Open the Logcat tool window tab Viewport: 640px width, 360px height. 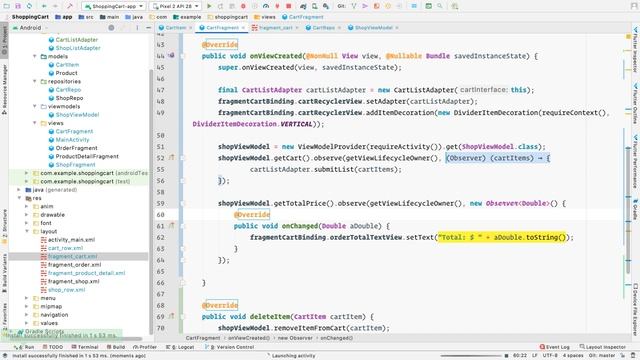click(x=180, y=347)
